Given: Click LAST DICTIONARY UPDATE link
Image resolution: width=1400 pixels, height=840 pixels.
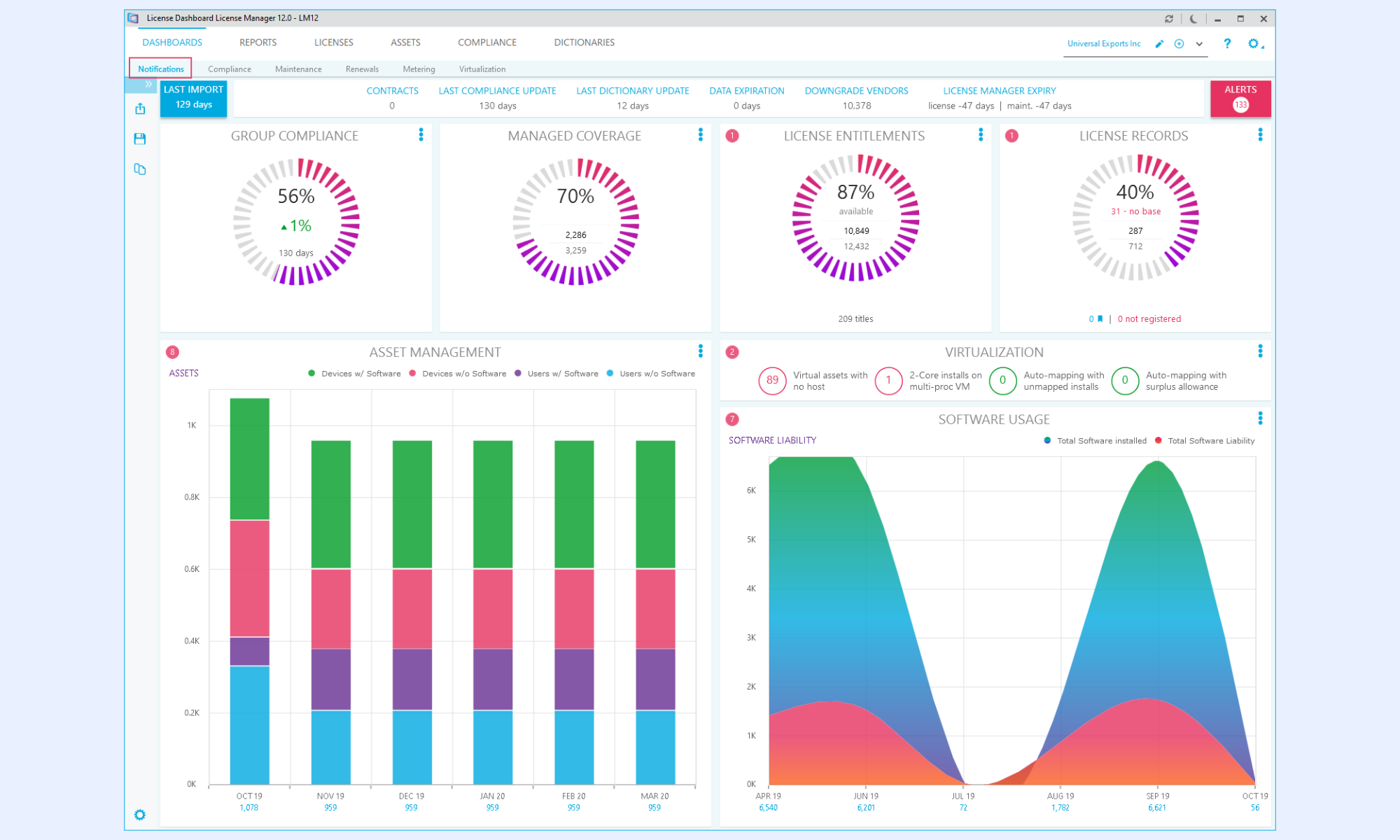Looking at the screenshot, I should [x=633, y=91].
